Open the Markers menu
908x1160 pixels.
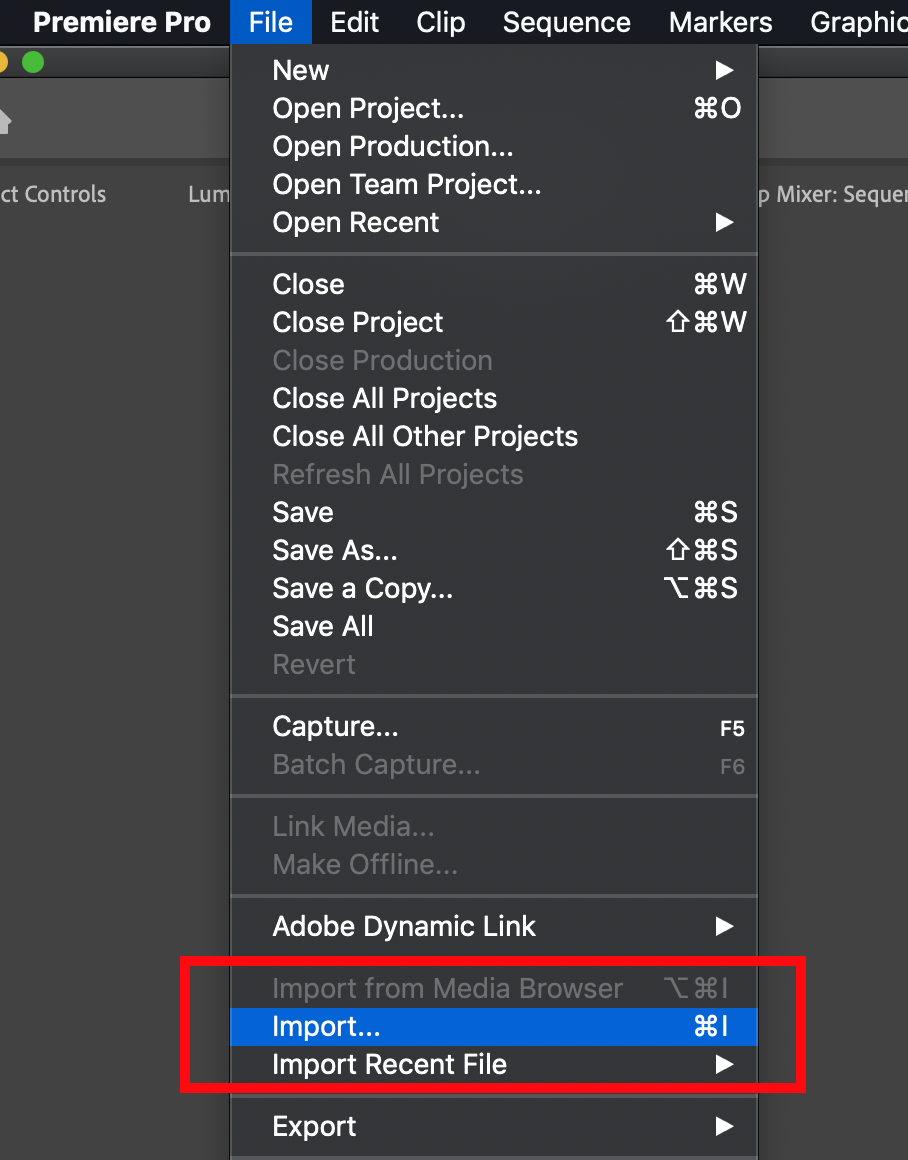721,22
